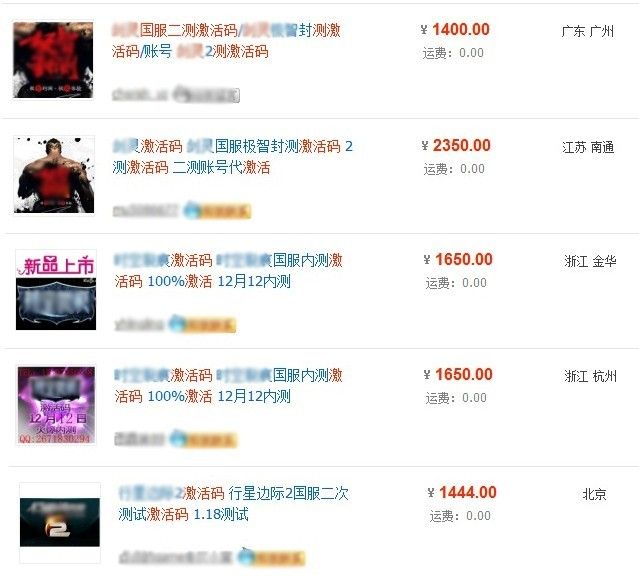Open the 行星边际2国服二次测试激活码 title
Image resolution: width=639 pixels, height=579 pixels.
tap(234, 504)
